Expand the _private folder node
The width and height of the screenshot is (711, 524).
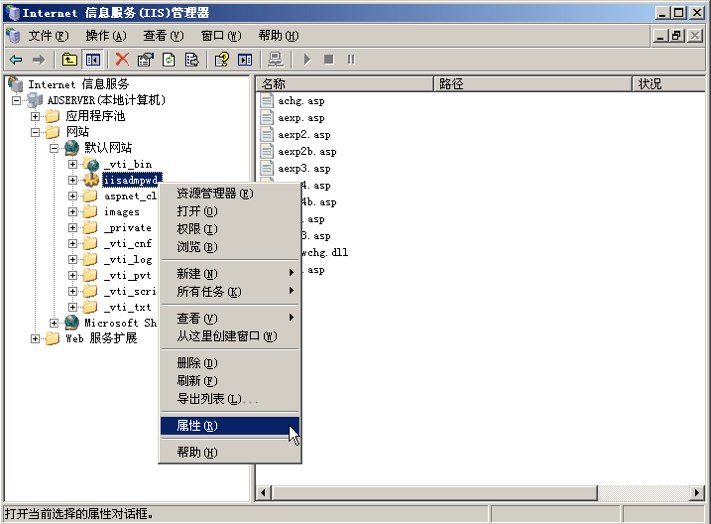pos(73,228)
